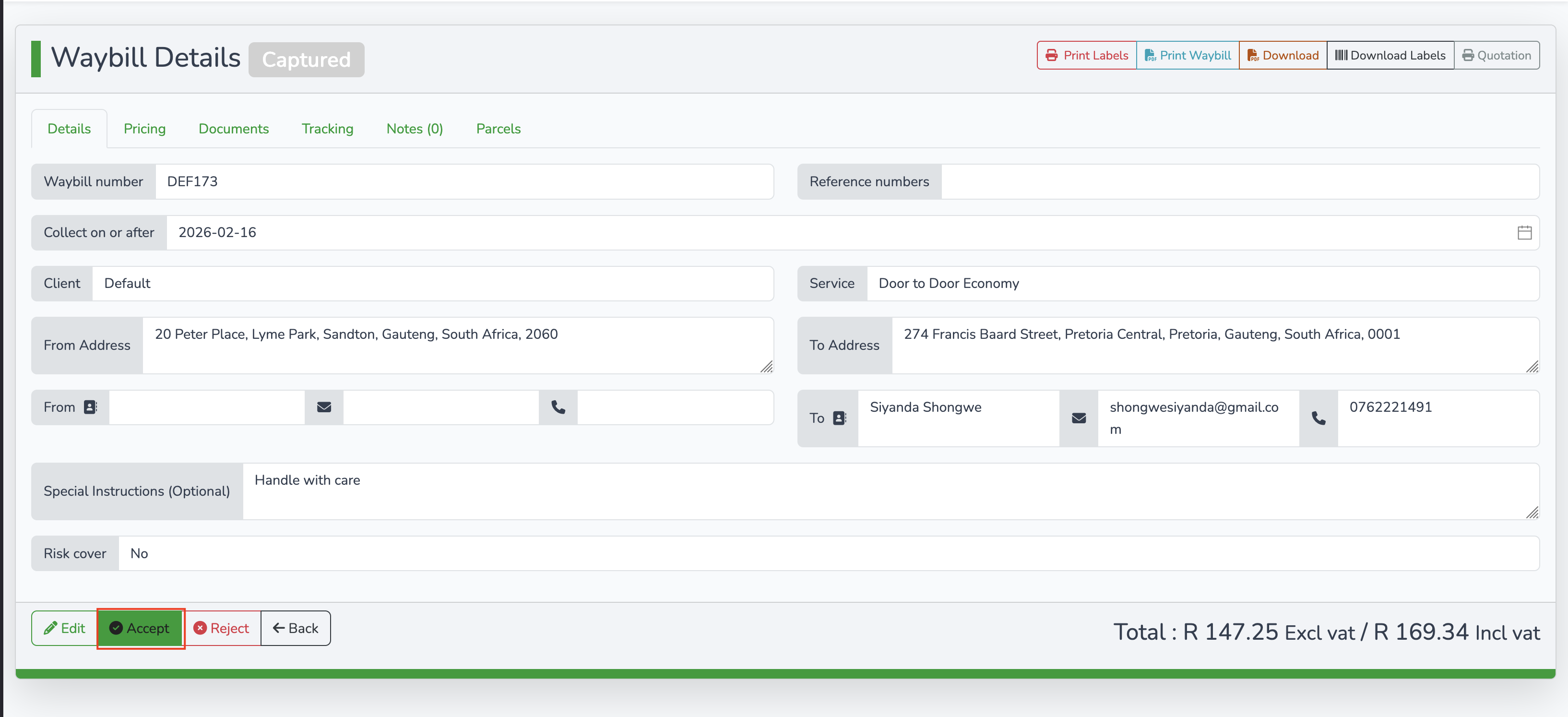Image resolution: width=1568 pixels, height=717 pixels.
Task: Click the Total R 147.25 Excl vat text
Action: 1235,633
